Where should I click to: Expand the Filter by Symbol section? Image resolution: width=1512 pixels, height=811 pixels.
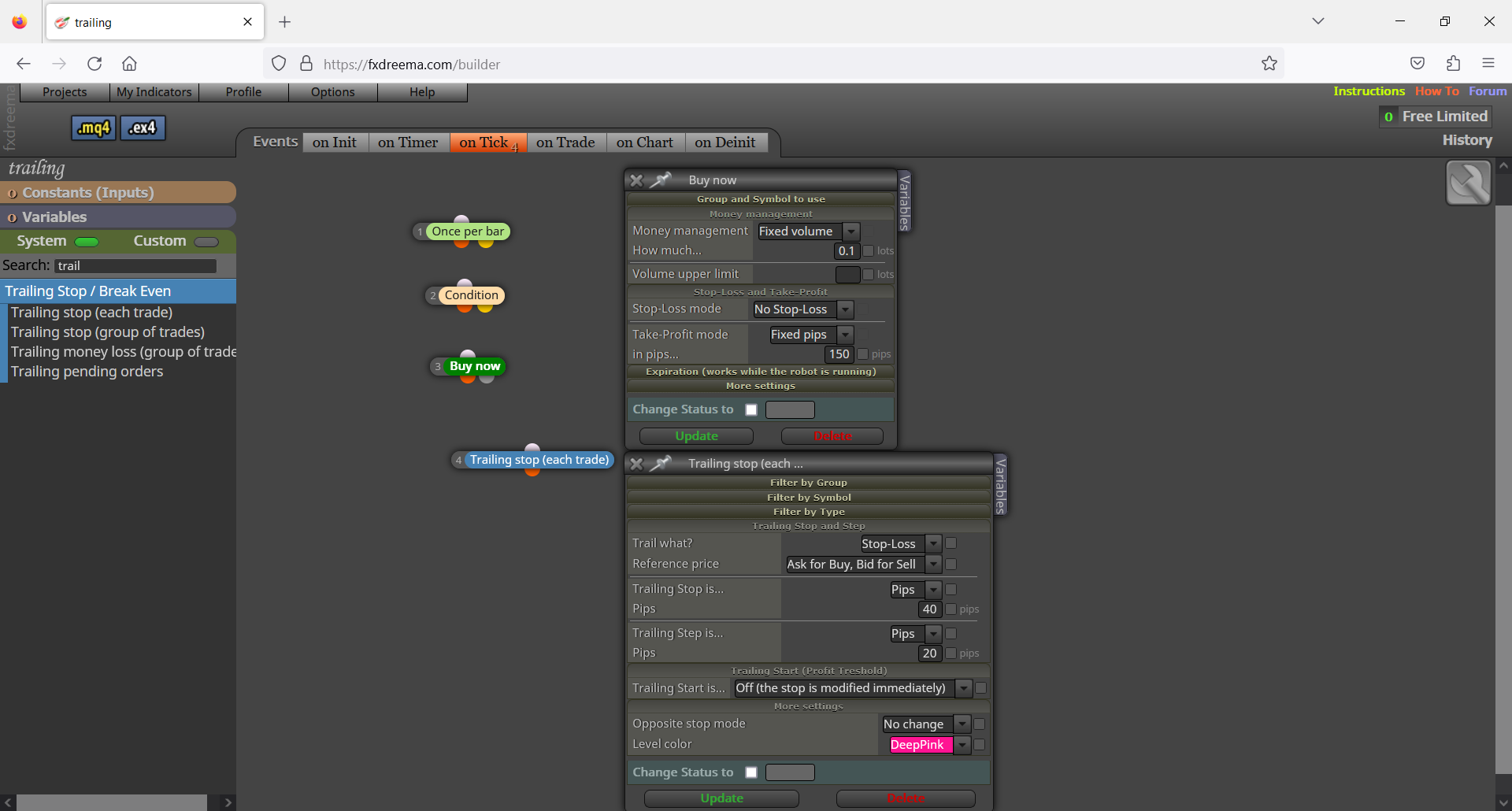(809, 498)
